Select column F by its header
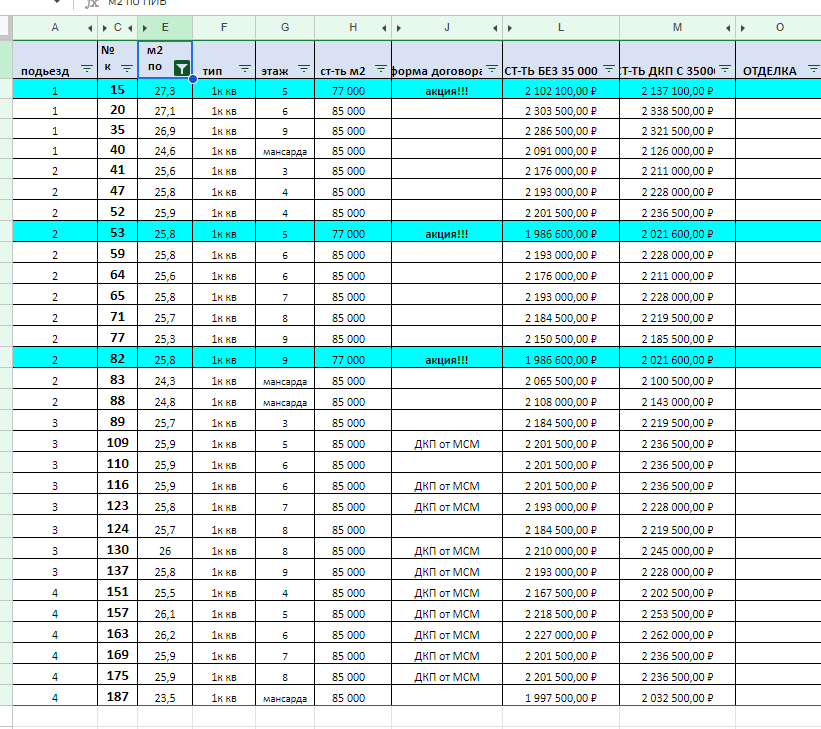 223,28
